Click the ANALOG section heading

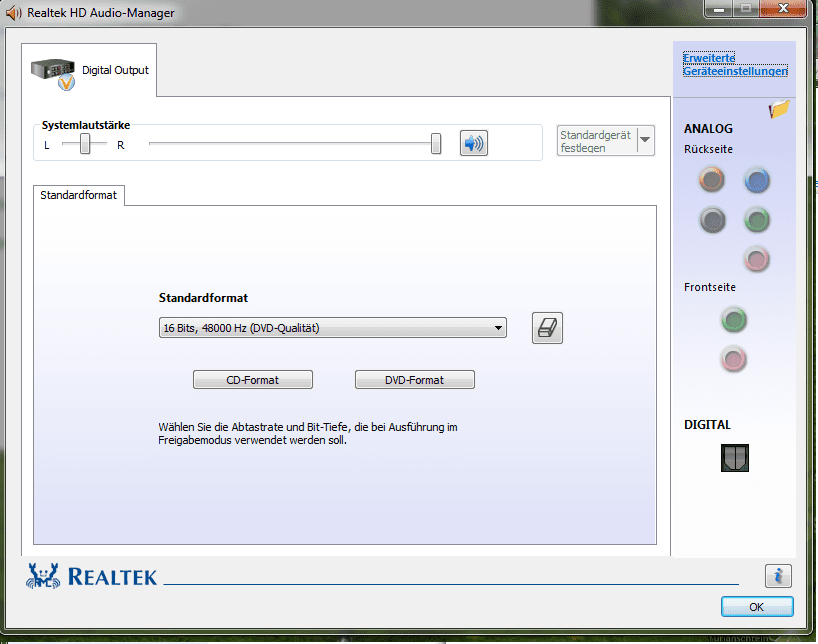point(708,128)
